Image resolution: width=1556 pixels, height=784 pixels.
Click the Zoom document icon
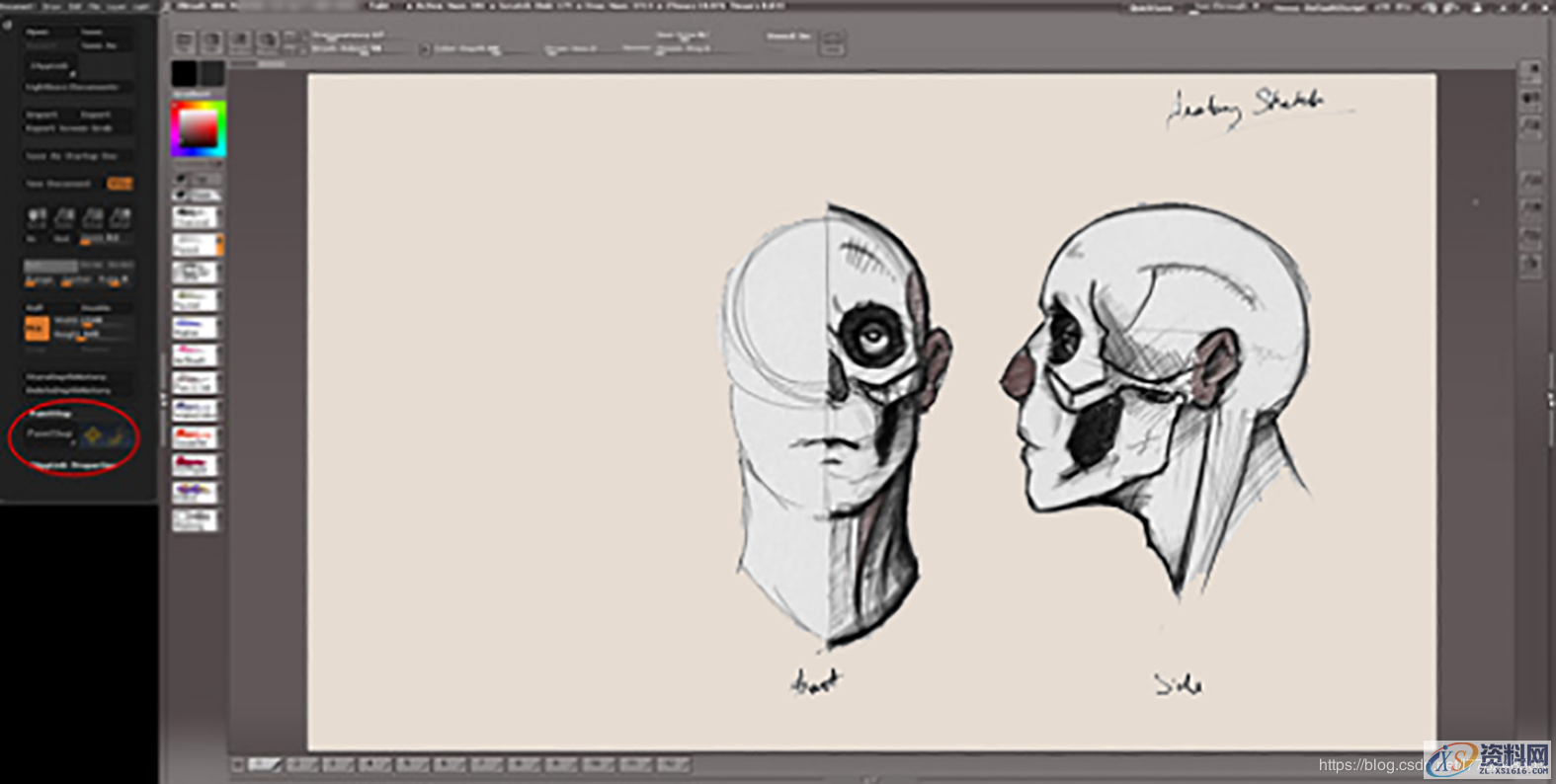point(64,217)
